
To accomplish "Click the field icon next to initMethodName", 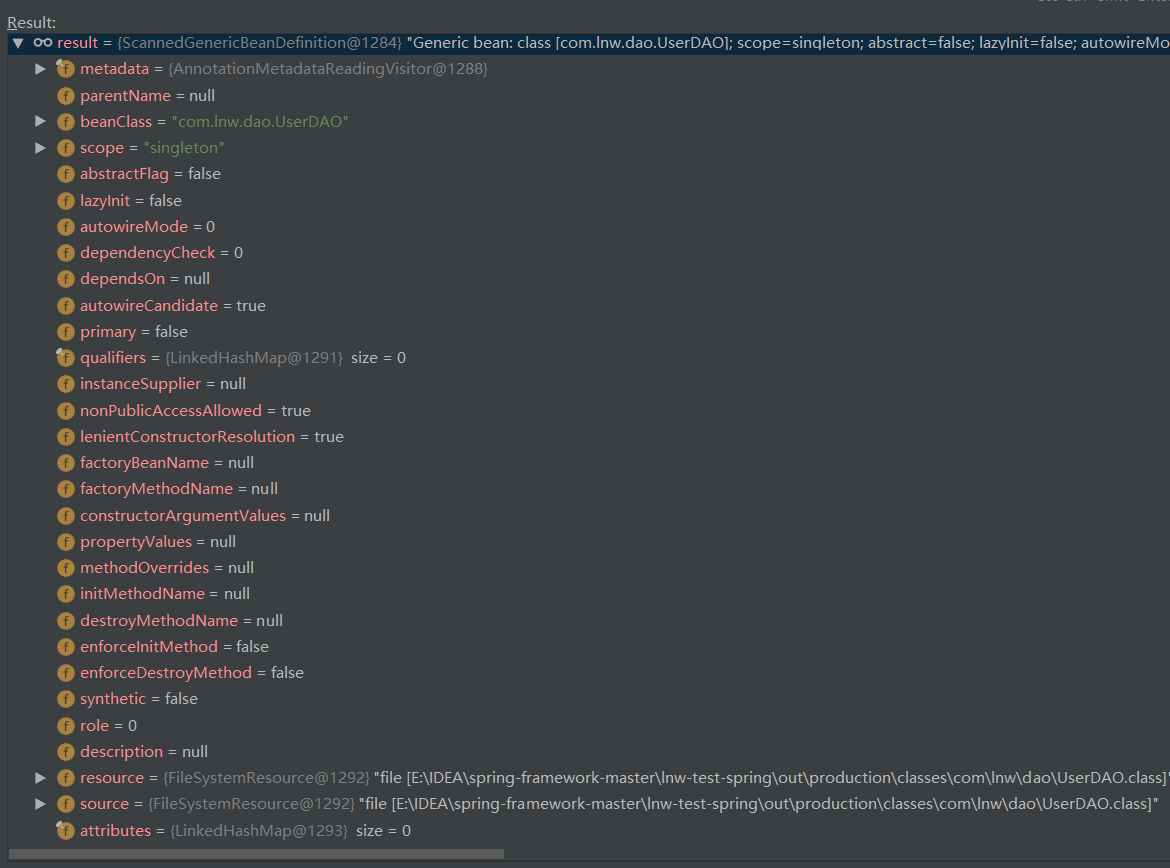I will [66, 594].
